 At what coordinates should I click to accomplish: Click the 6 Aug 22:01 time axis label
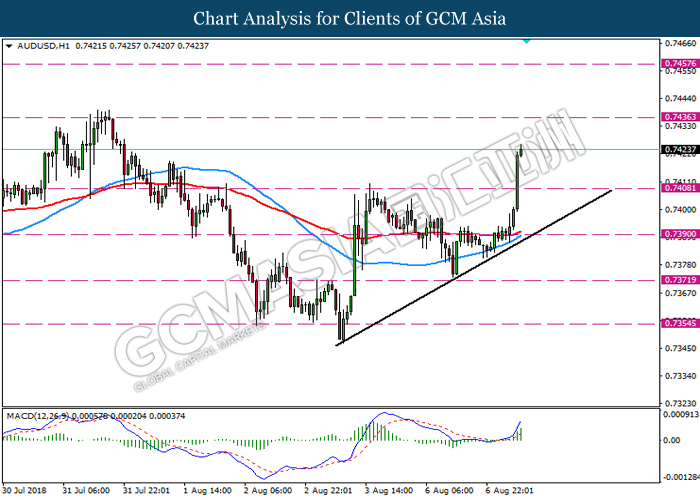[509, 491]
